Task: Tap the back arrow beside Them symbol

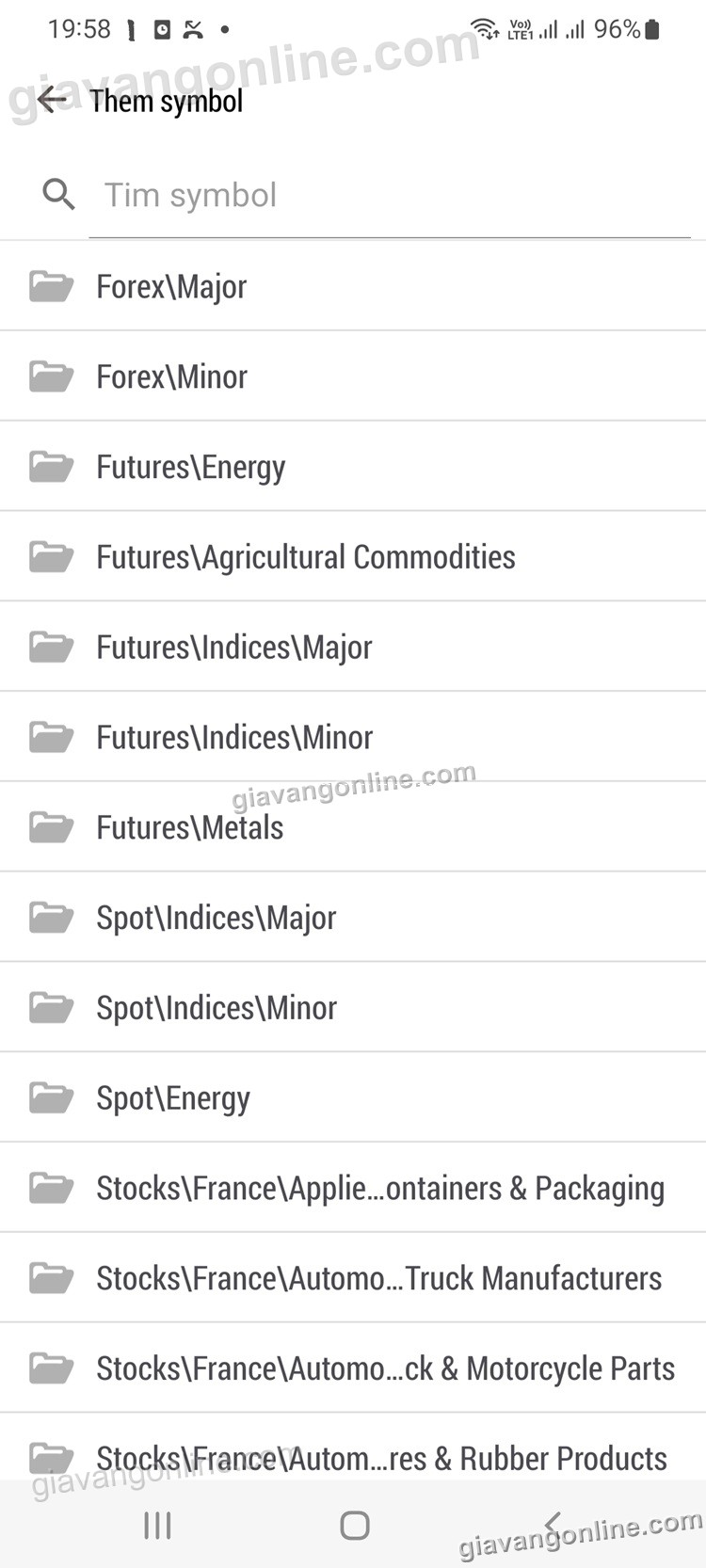Action: (x=51, y=100)
